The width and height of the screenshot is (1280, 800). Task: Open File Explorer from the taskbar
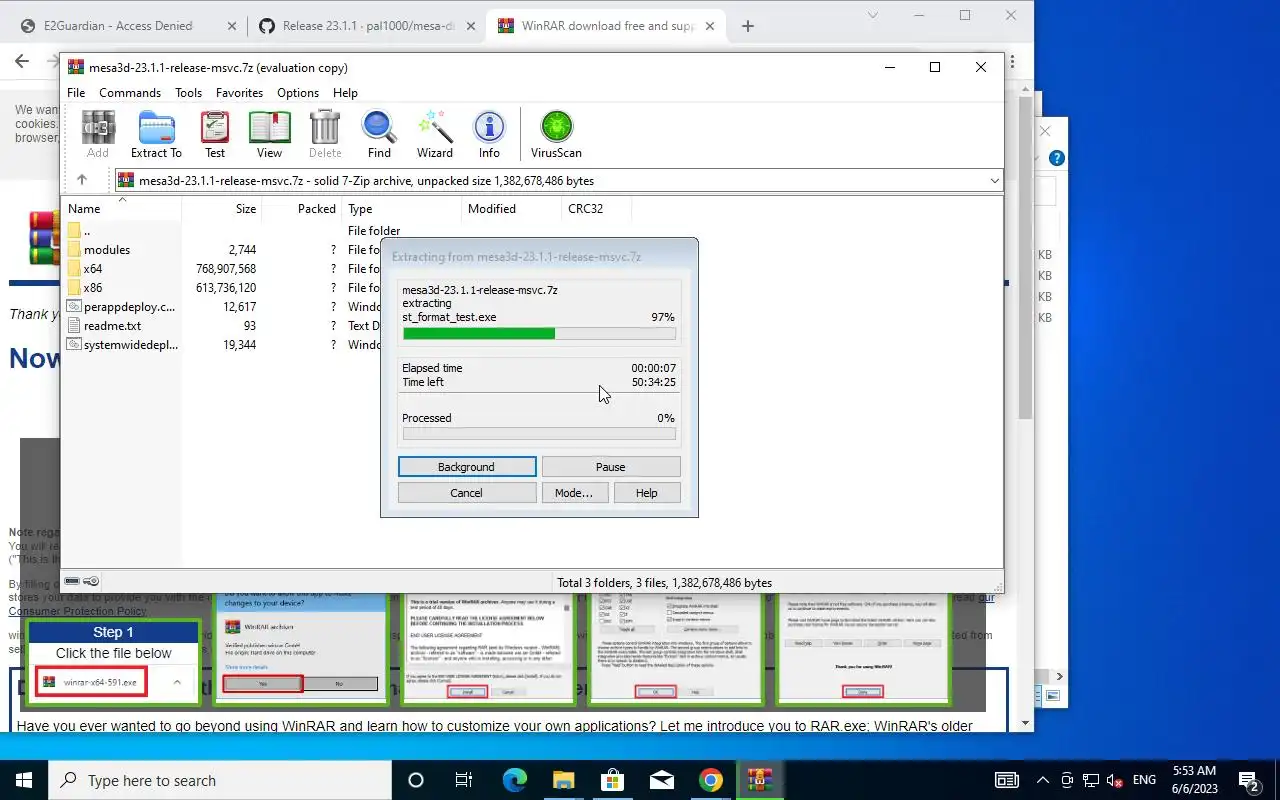(x=563, y=780)
